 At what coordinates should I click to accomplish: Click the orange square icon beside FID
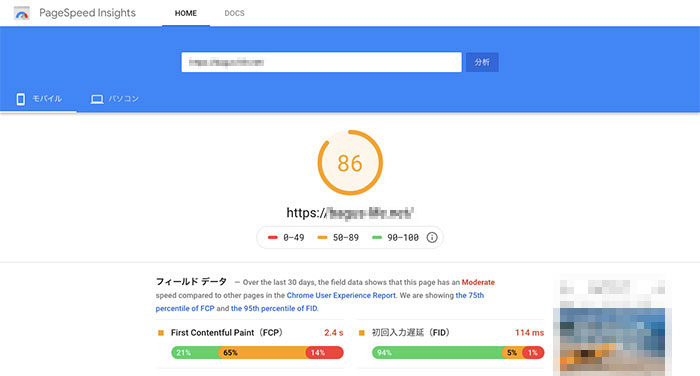[x=362, y=333]
